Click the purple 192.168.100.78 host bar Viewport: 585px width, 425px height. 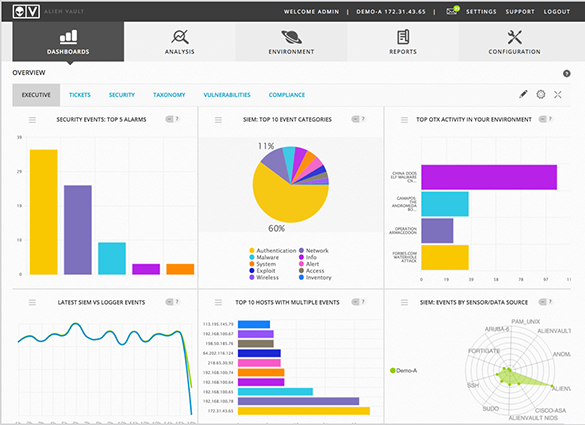(x=298, y=401)
